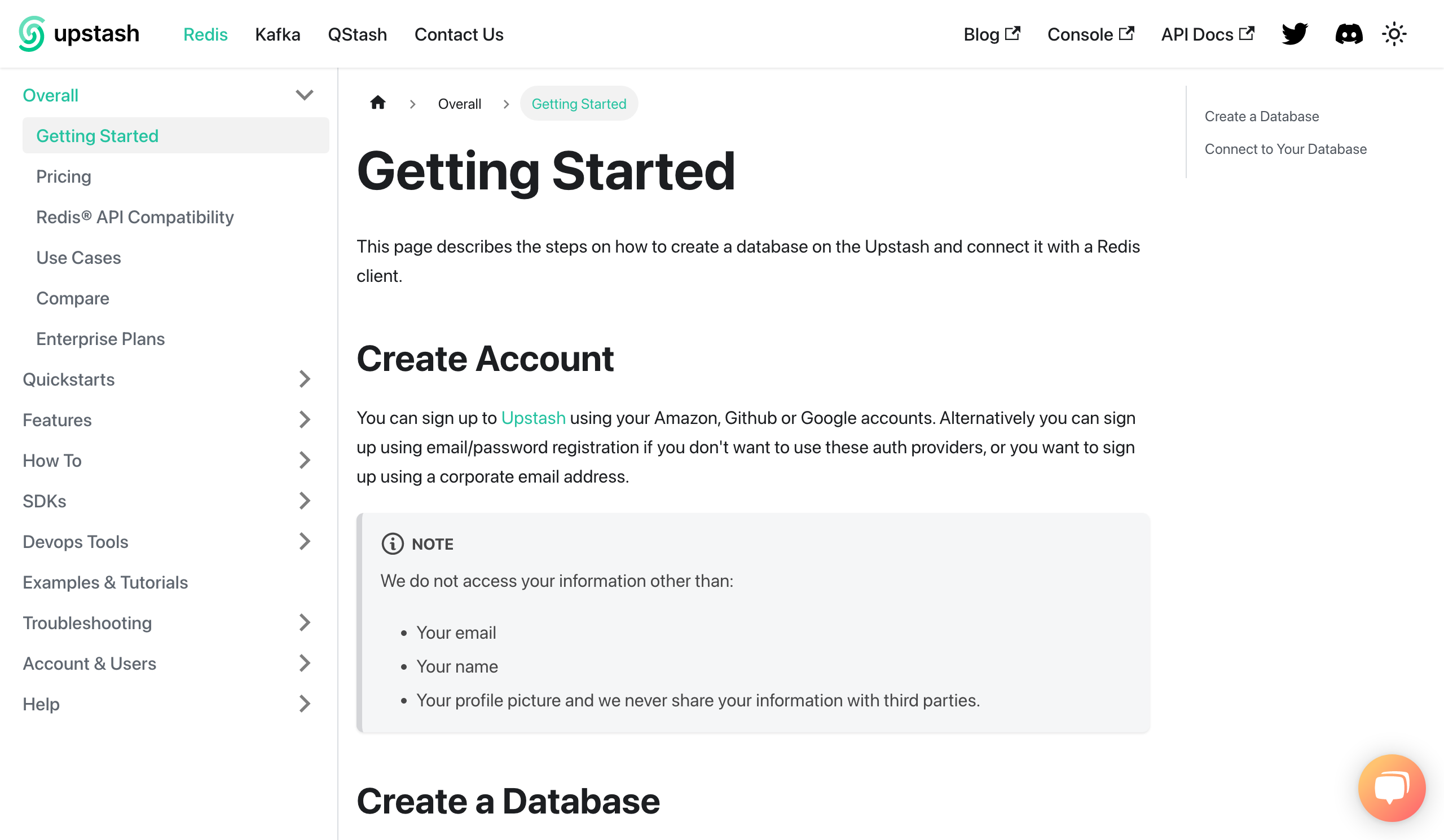Open the Twitter icon link
This screenshot has height=840, width=1444.
pyautogui.click(x=1295, y=34)
